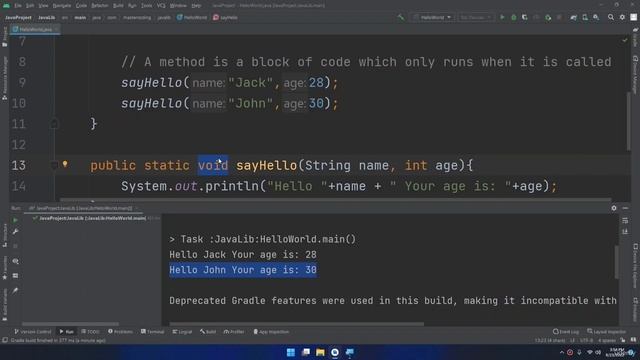Open the Event Log button

566,332
